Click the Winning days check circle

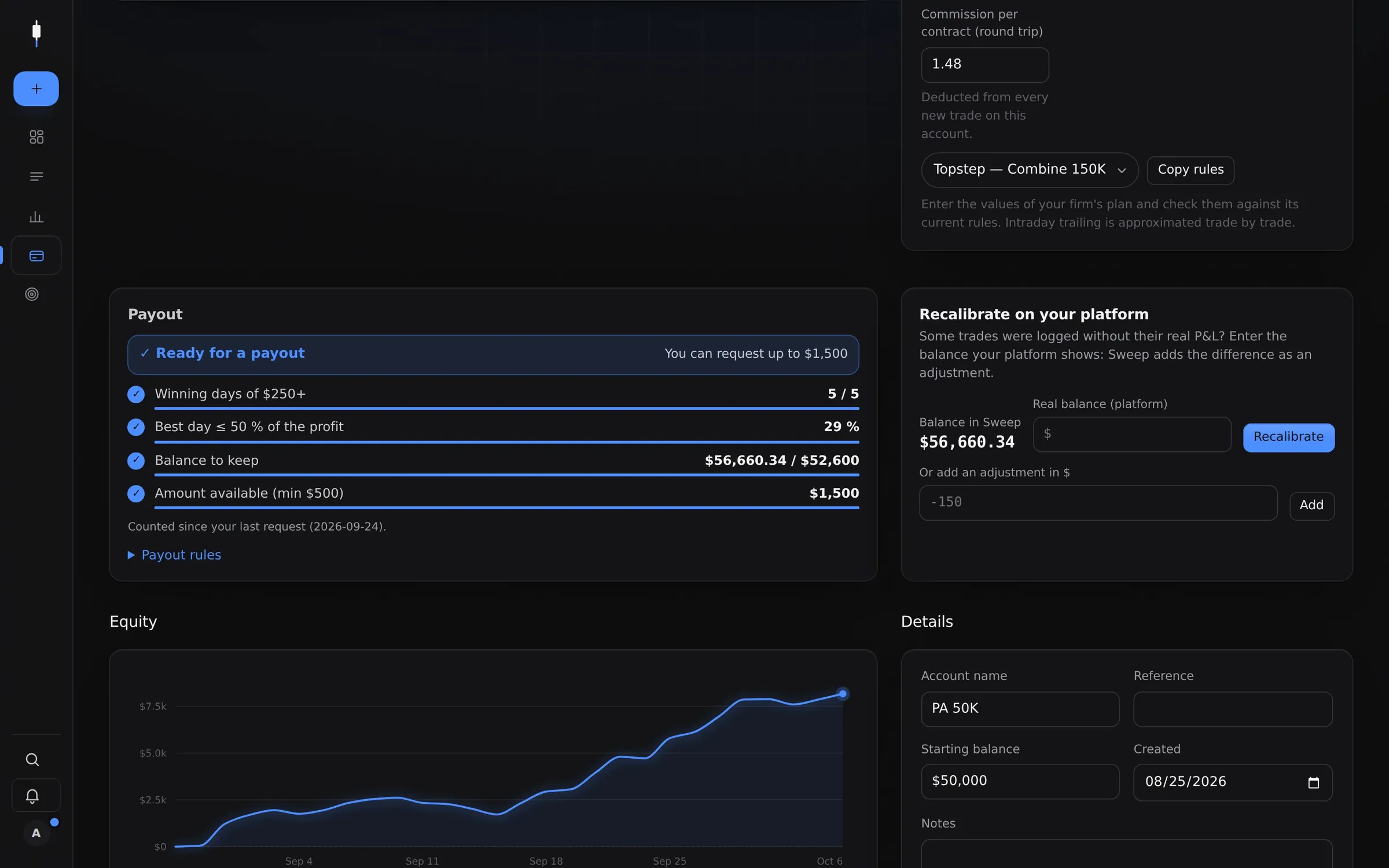(x=136, y=395)
